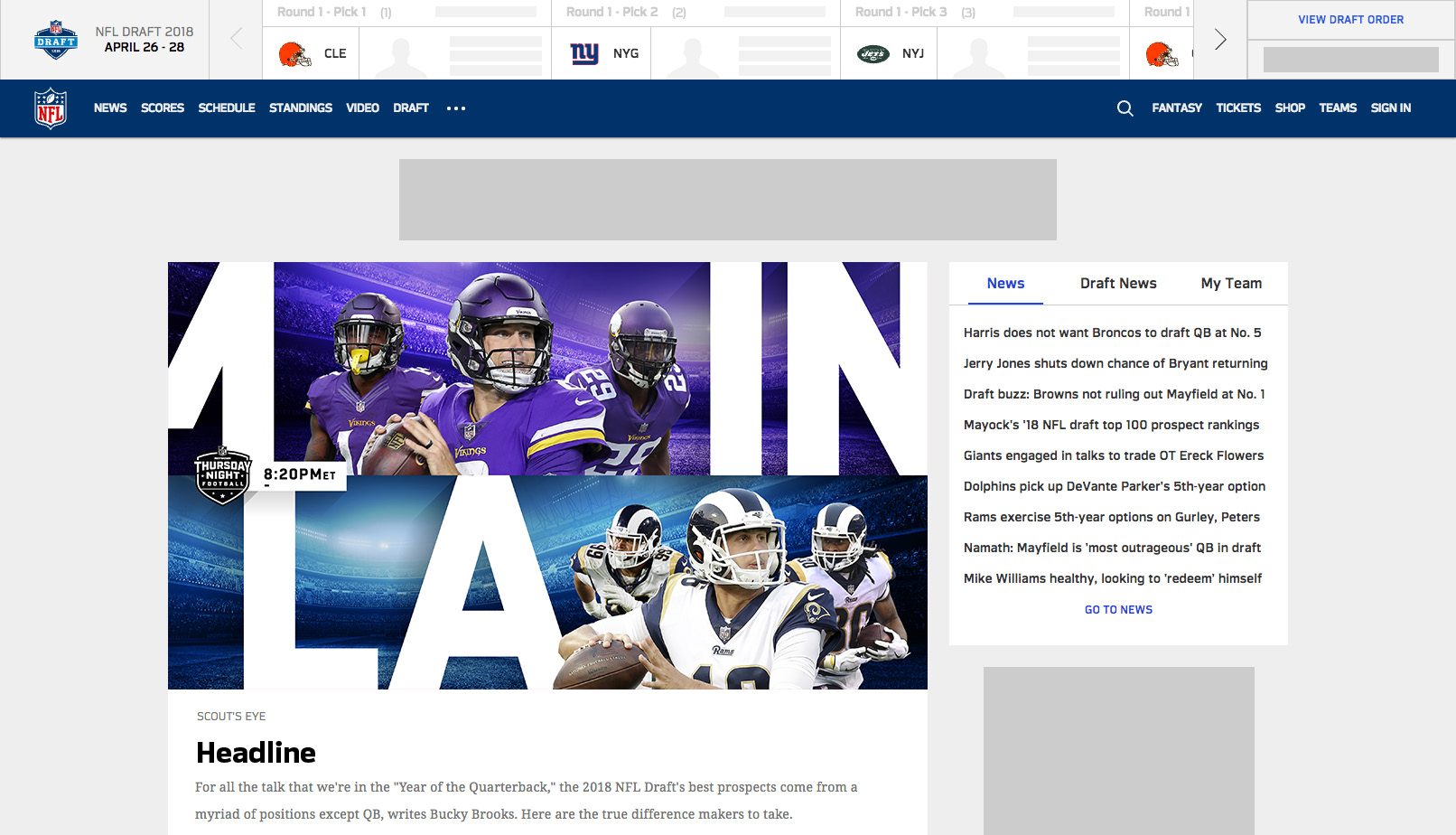The width and height of the screenshot is (1456, 835).
Task: Click Pick 3 player silhouette placeholder
Action: (979, 58)
